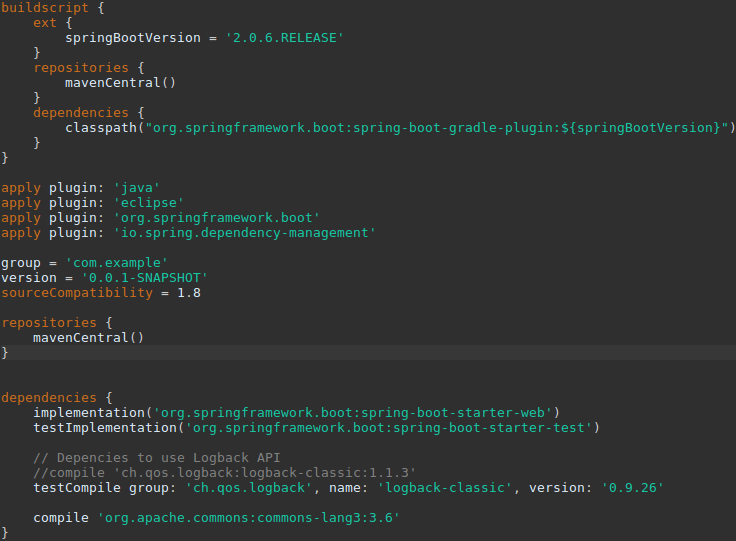The image size is (736, 541).
Task: Click the 'io.spring.dependency-management' plugin string
Action: (x=245, y=233)
